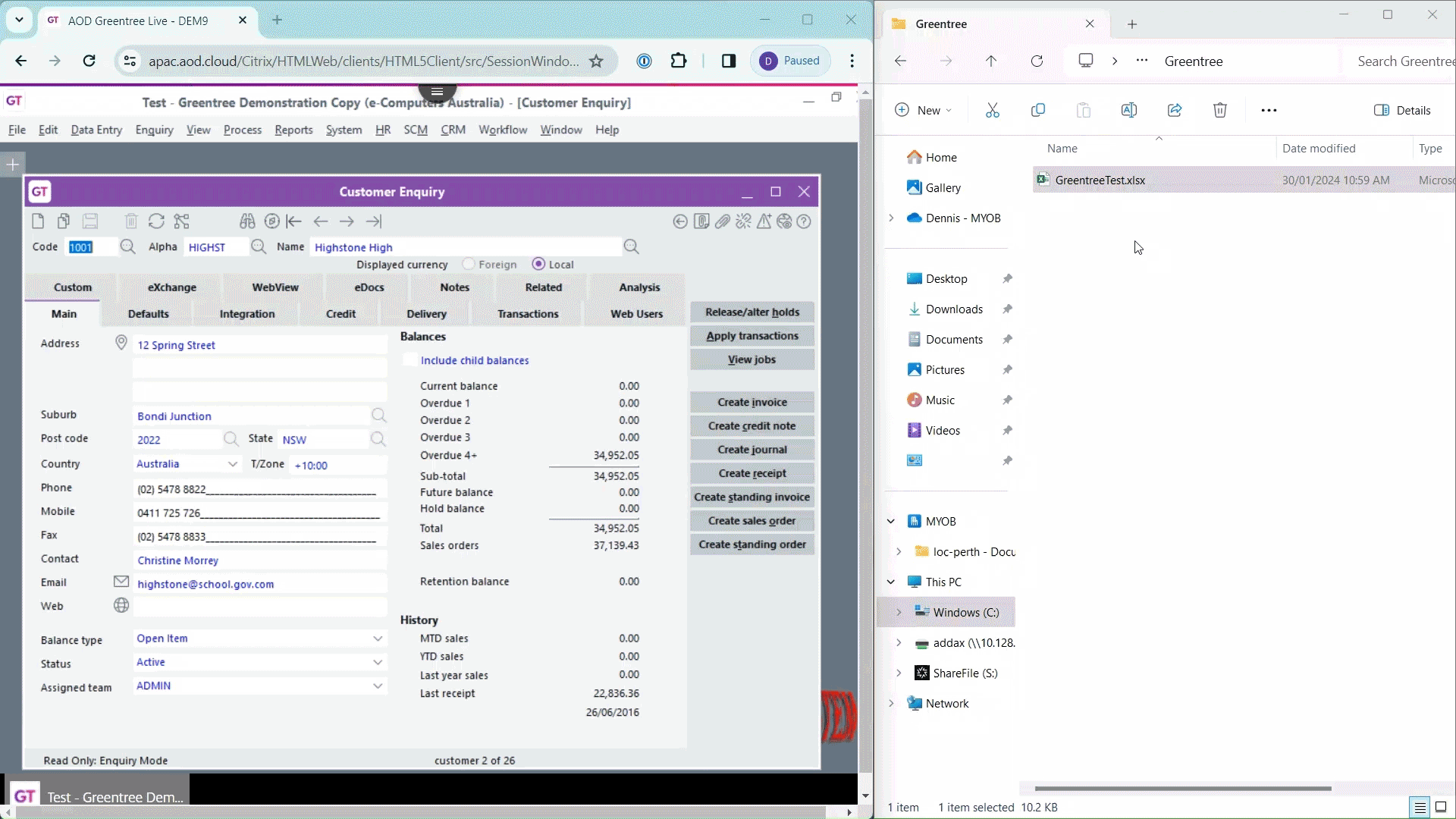Click the Share icon in File Explorer

click(1175, 111)
